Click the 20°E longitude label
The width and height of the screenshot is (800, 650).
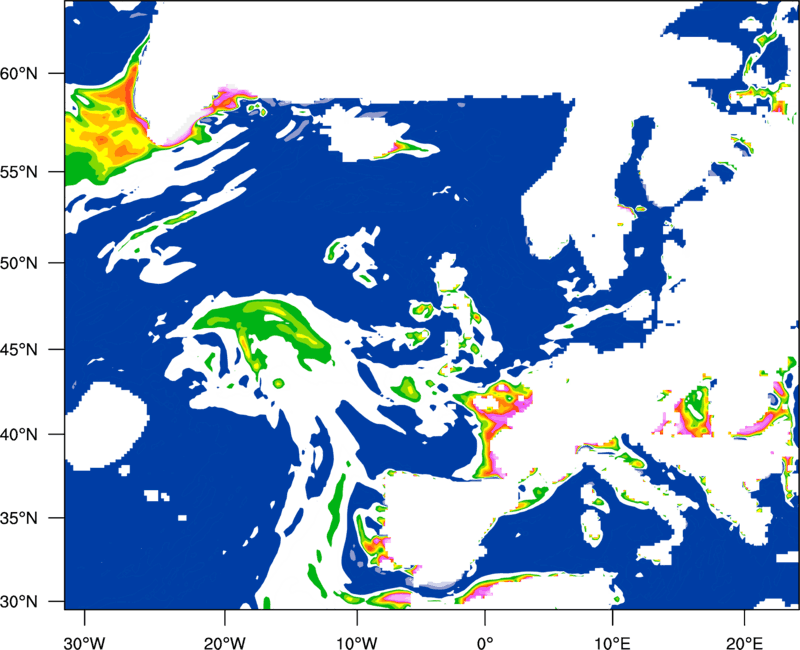[x=744, y=643]
